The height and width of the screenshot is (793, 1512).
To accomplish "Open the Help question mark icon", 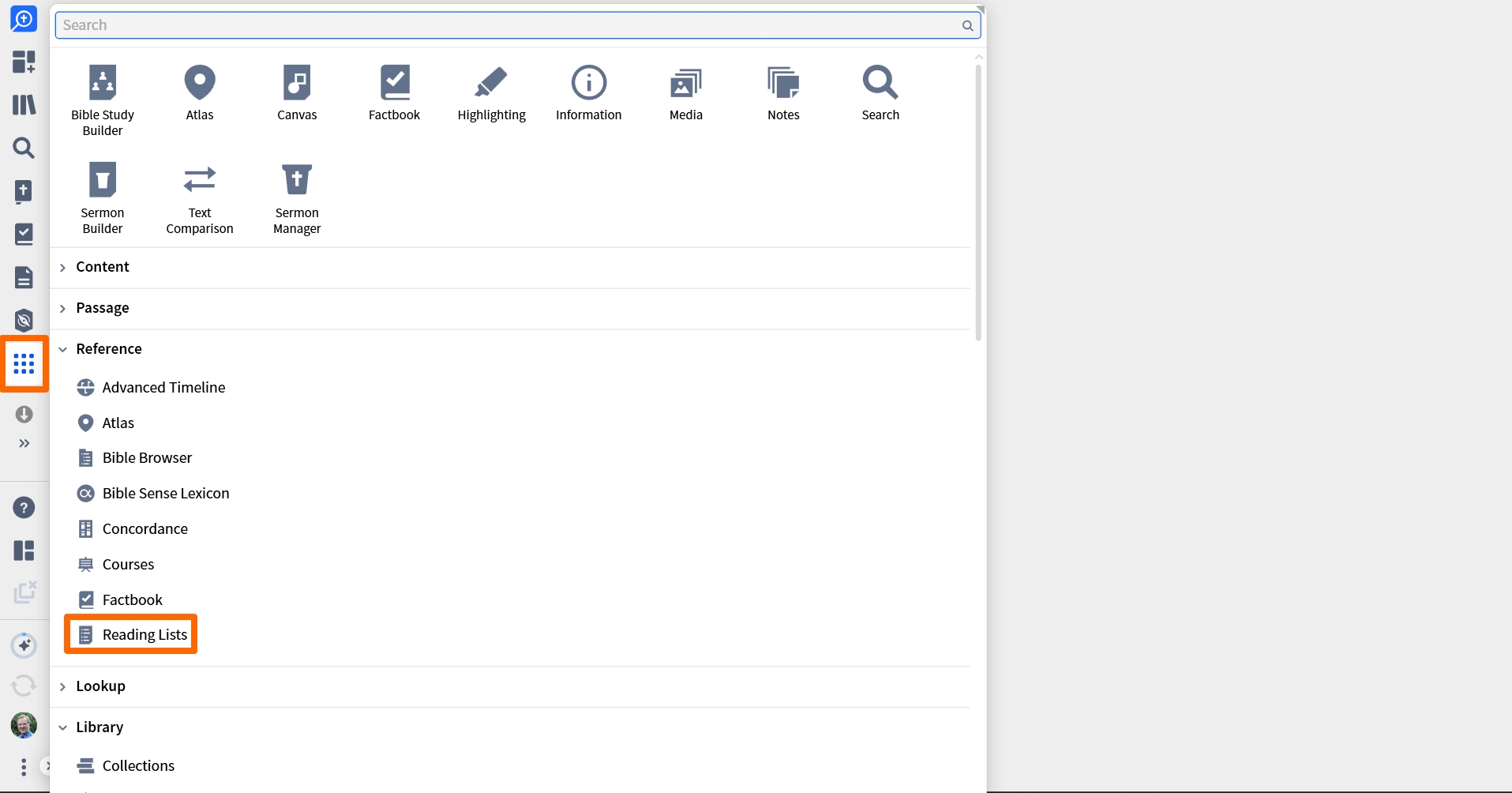I will [x=24, y=507].
